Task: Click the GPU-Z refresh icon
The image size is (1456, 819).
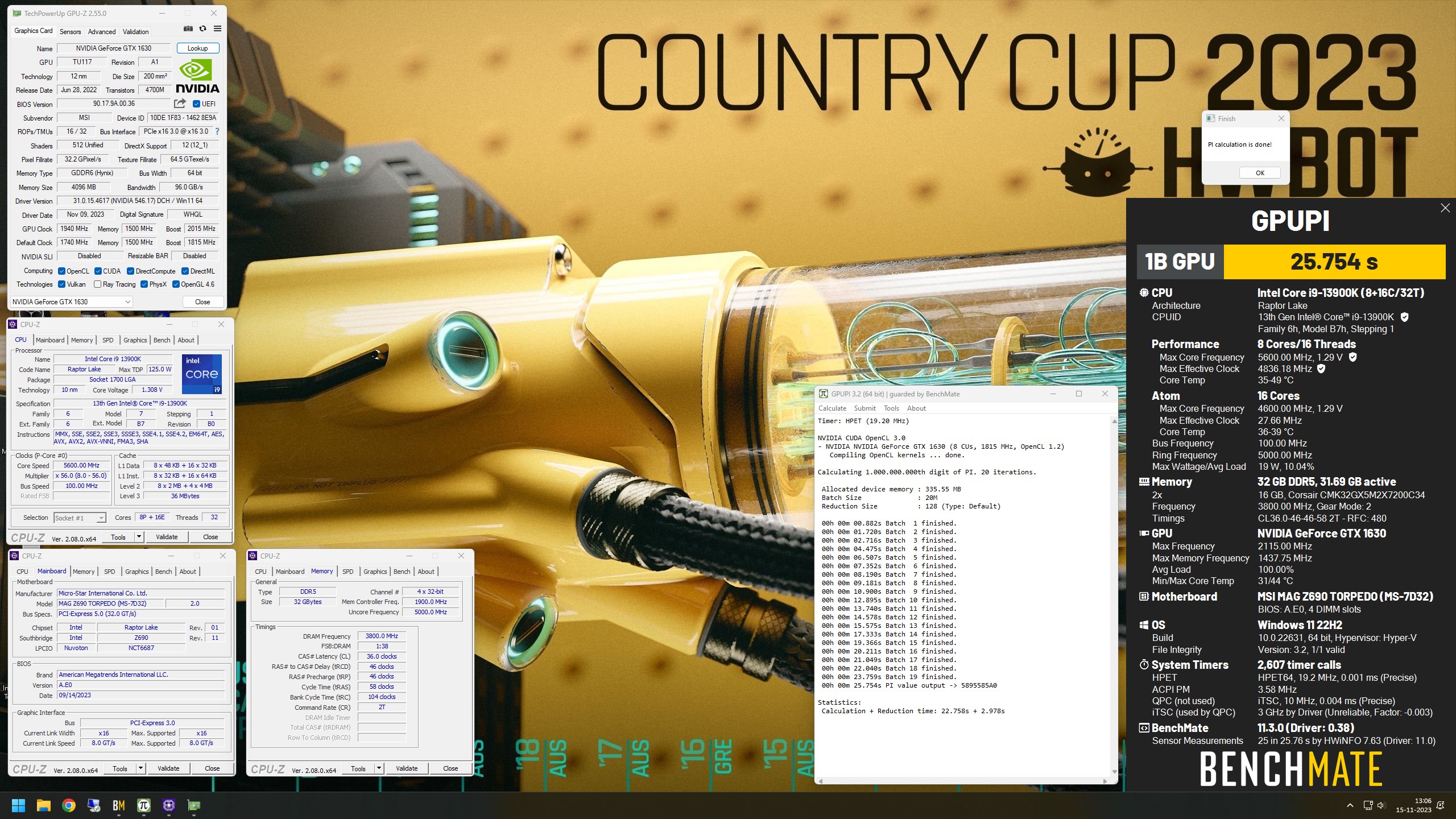Action: [202, 28]
